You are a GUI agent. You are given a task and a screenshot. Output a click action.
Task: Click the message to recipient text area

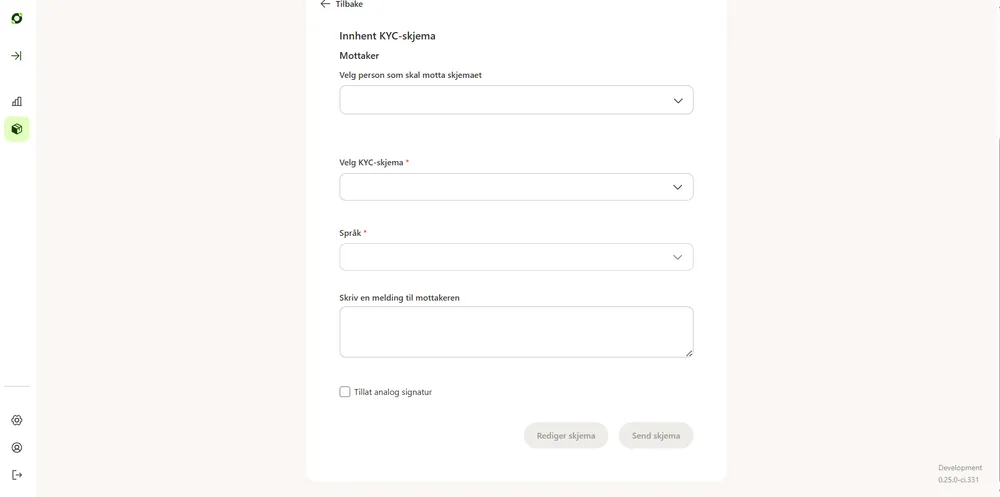pyautogui.click(x=516, y=332)
